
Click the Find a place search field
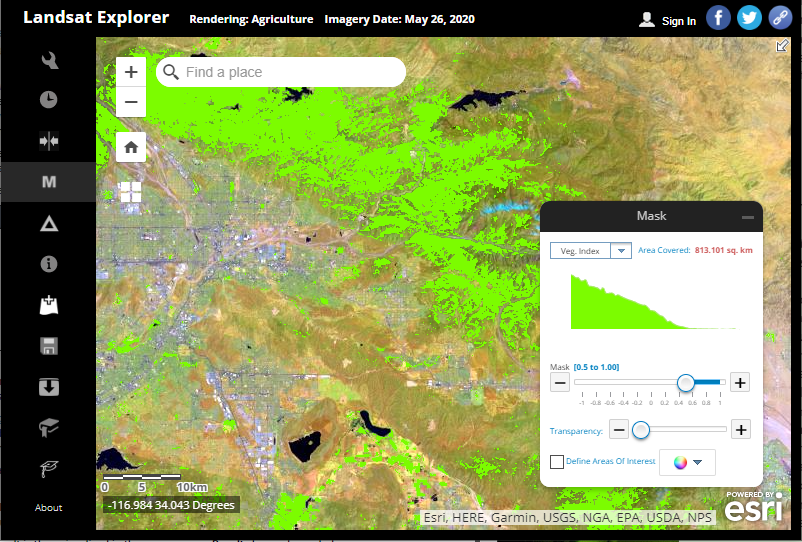(x=281, y=72)
